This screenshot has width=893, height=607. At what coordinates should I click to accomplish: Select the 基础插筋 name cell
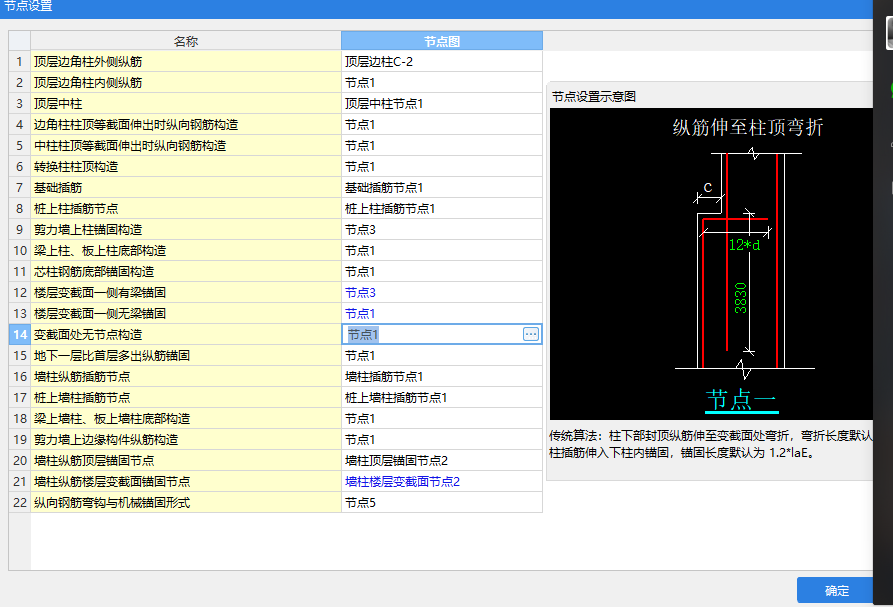(x=186, y=187)
